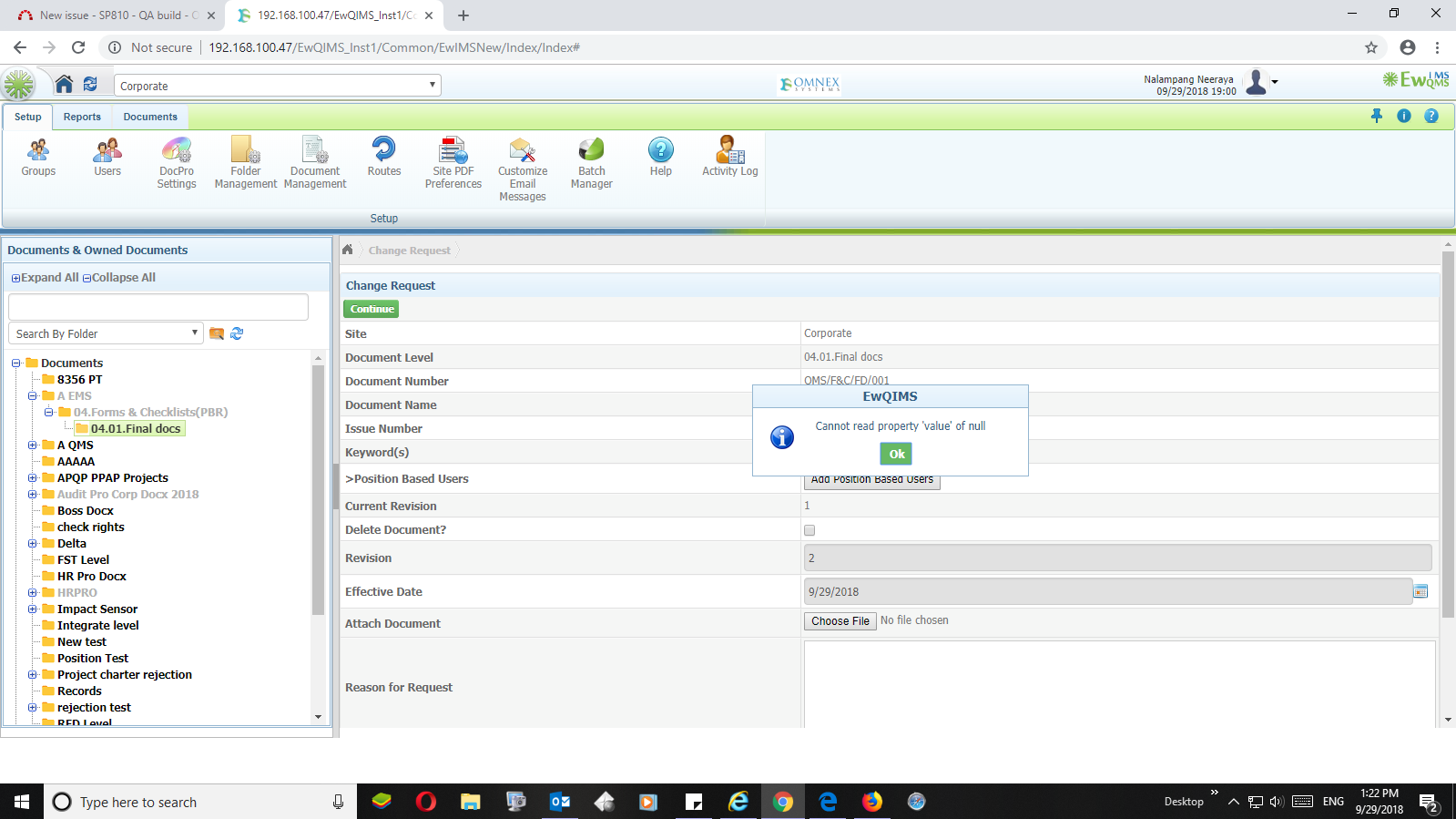Click Change Request breadcrumb
The width and height of the screenshot is (1456, 819).
[409, 251]
